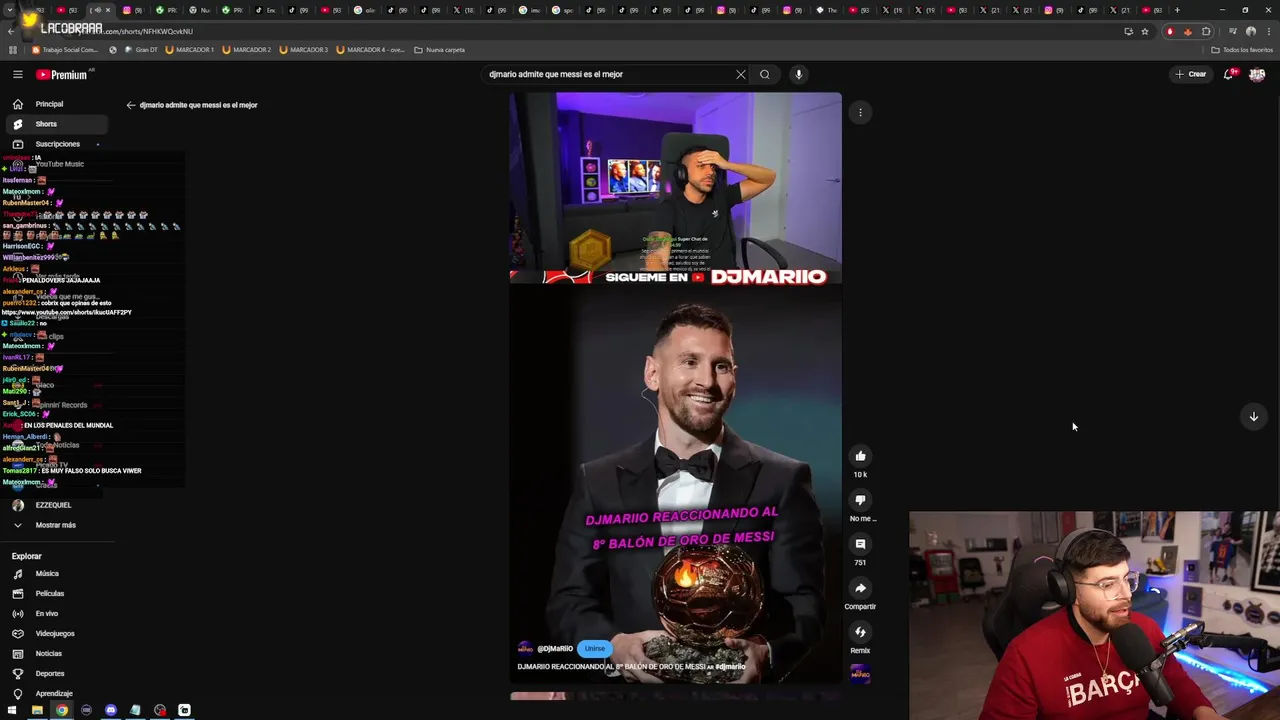Open a new Chrome tab with plus
This screenshot has width=1280, height=720.
[x=1177, y=10]
